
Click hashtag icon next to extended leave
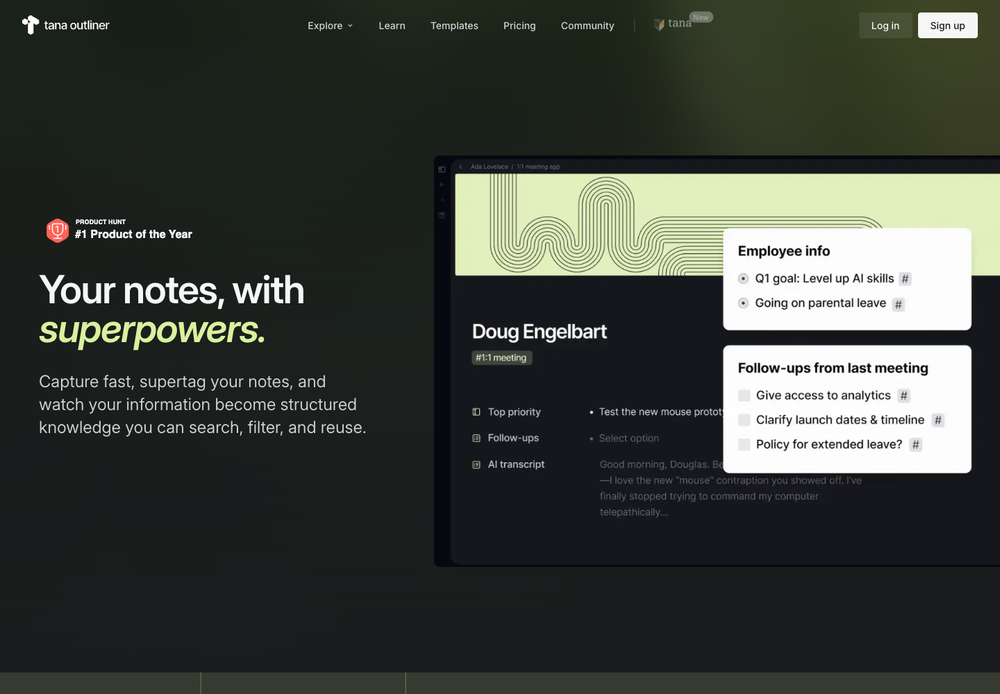[915, 445]
